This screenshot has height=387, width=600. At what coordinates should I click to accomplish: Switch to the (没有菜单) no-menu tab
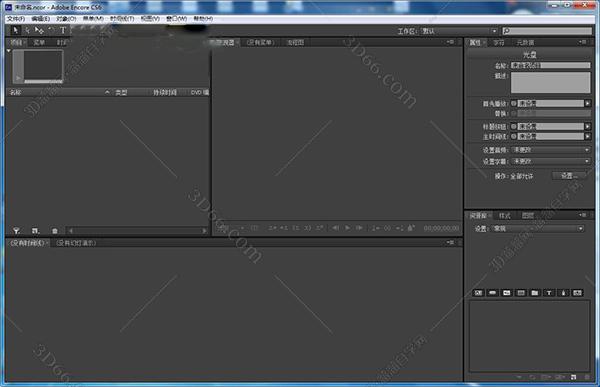(260, 42)
